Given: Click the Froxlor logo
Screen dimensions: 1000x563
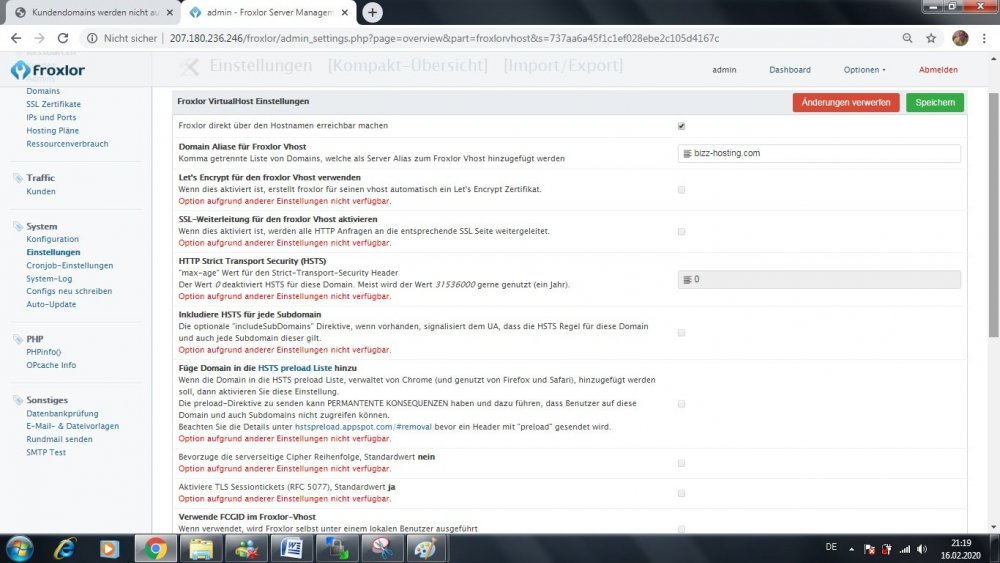Looking at the screenshot, I should 49,70.
